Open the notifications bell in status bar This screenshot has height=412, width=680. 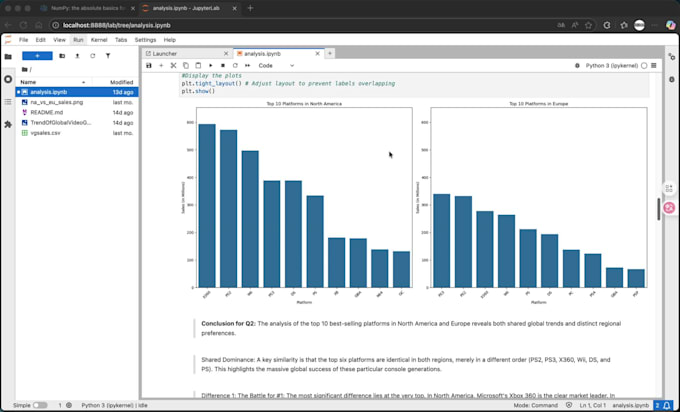[x=667, y=405]
